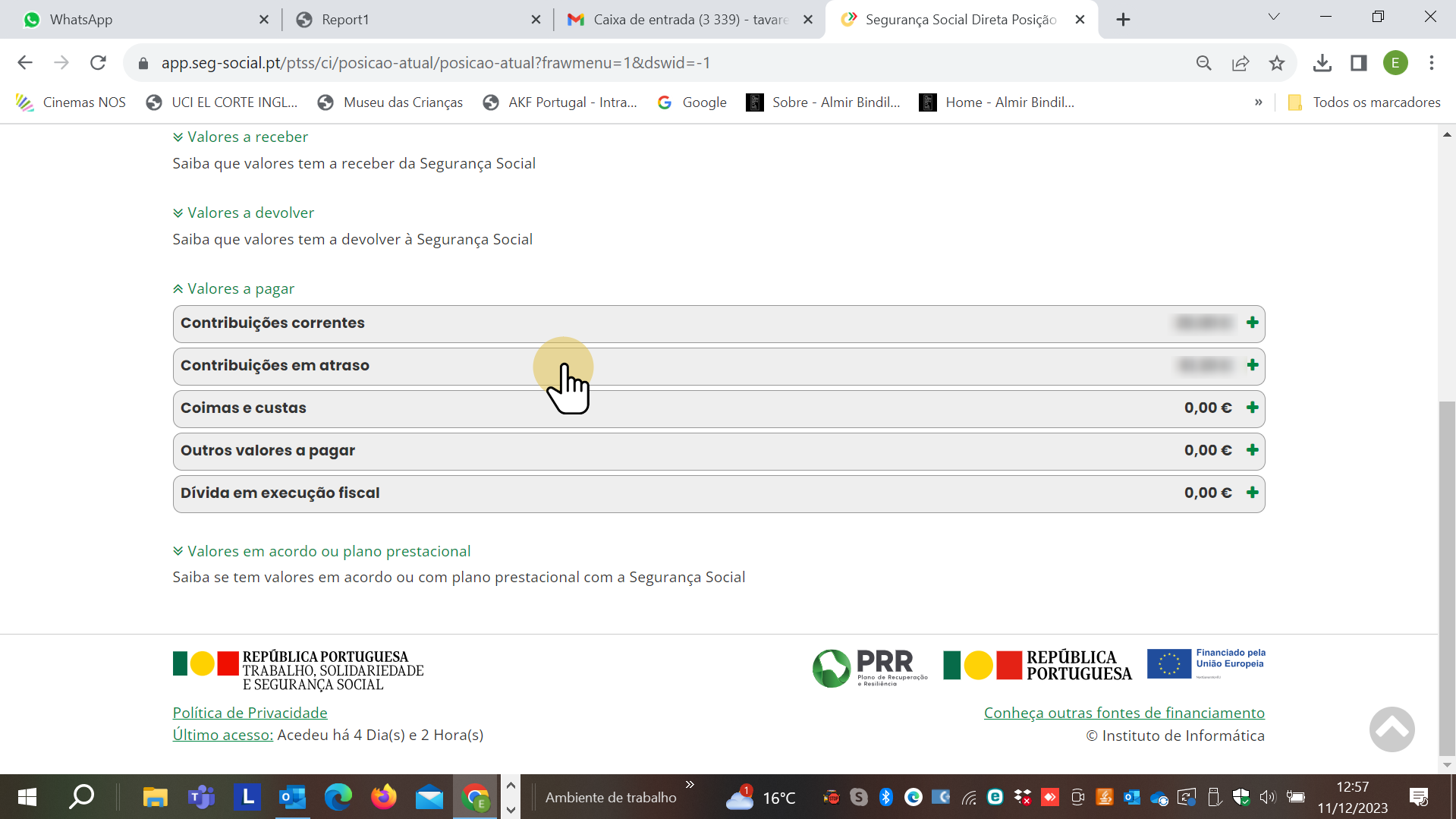
Task: Expand the Contribuições correntes row plus icon
Action: tap(1252, 323)
